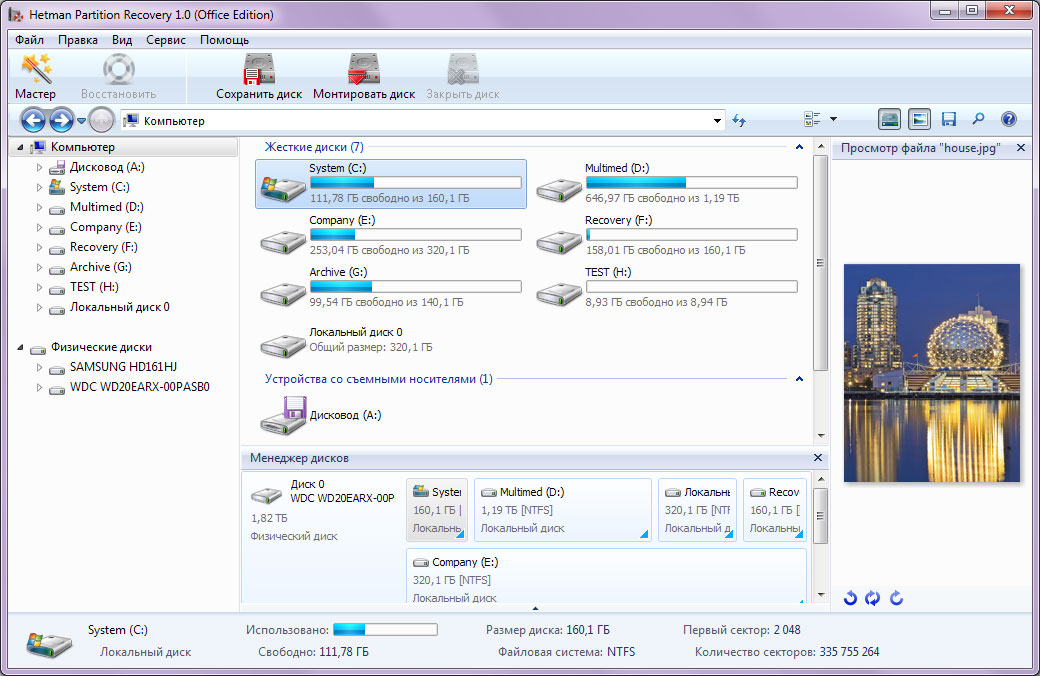The height and width of the screenshot is (676, 1040).
Task: Click the house.jpg preview image
Action: point(931,373)
